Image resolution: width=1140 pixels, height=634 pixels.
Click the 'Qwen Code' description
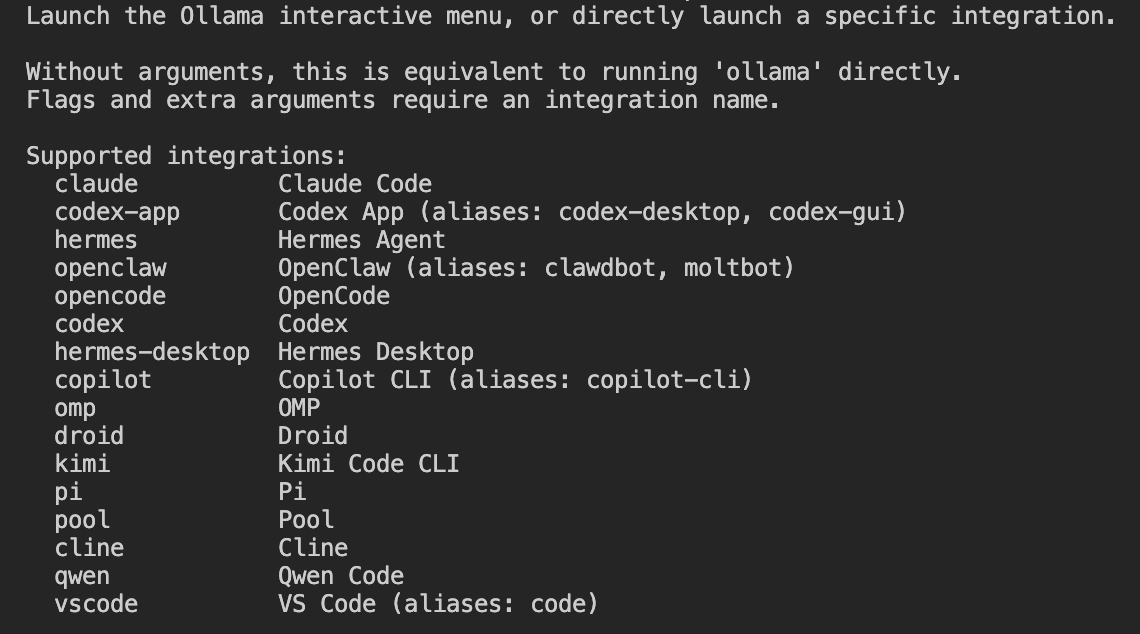340,577
